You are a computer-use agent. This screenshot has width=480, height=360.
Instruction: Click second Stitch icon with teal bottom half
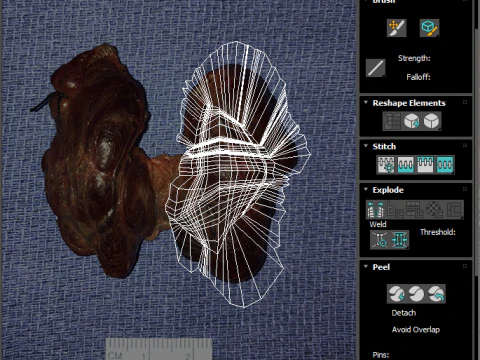point(406,165)
